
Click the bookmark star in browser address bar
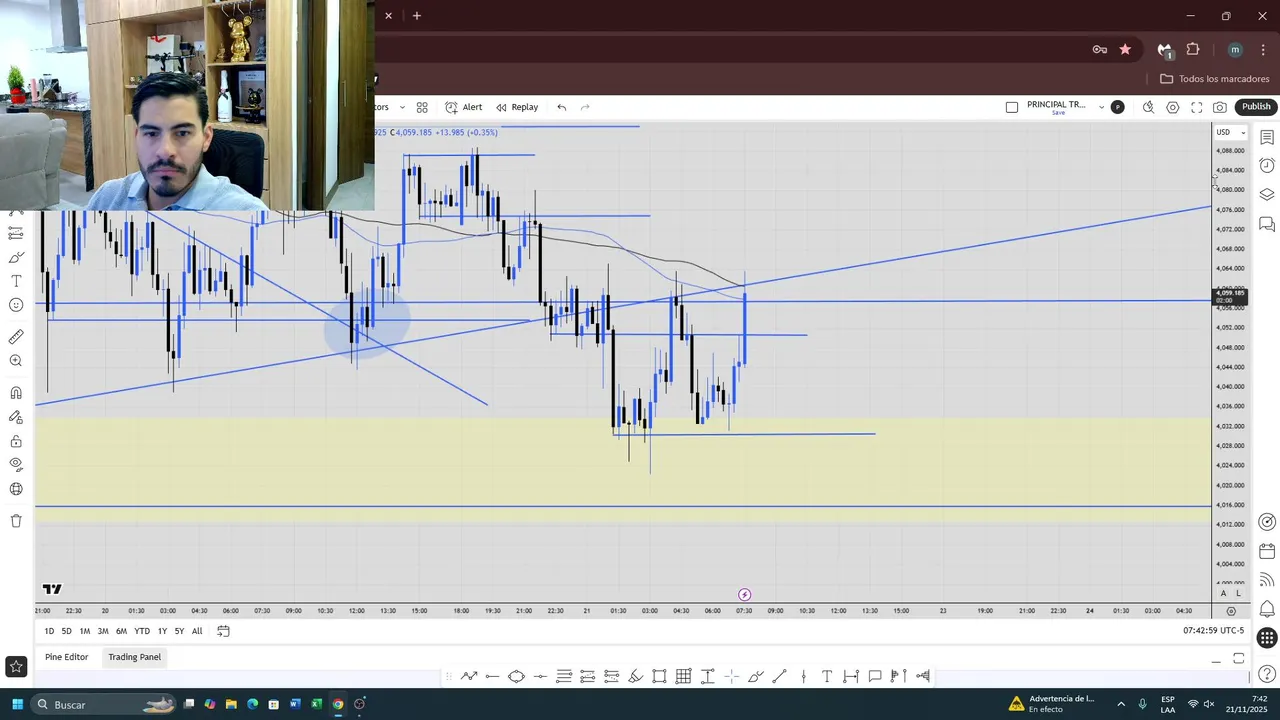coord(1125,49)
